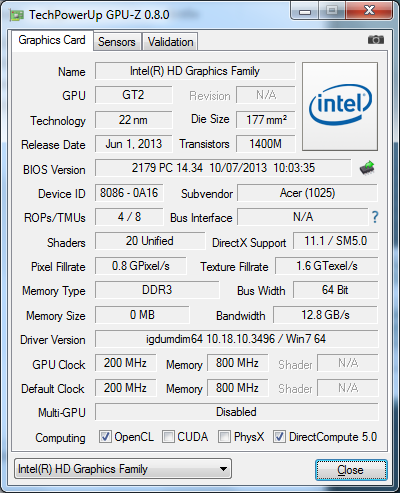Click the Bus Interface question mark
Screen dimensions: 400x493
click(375, 217)
